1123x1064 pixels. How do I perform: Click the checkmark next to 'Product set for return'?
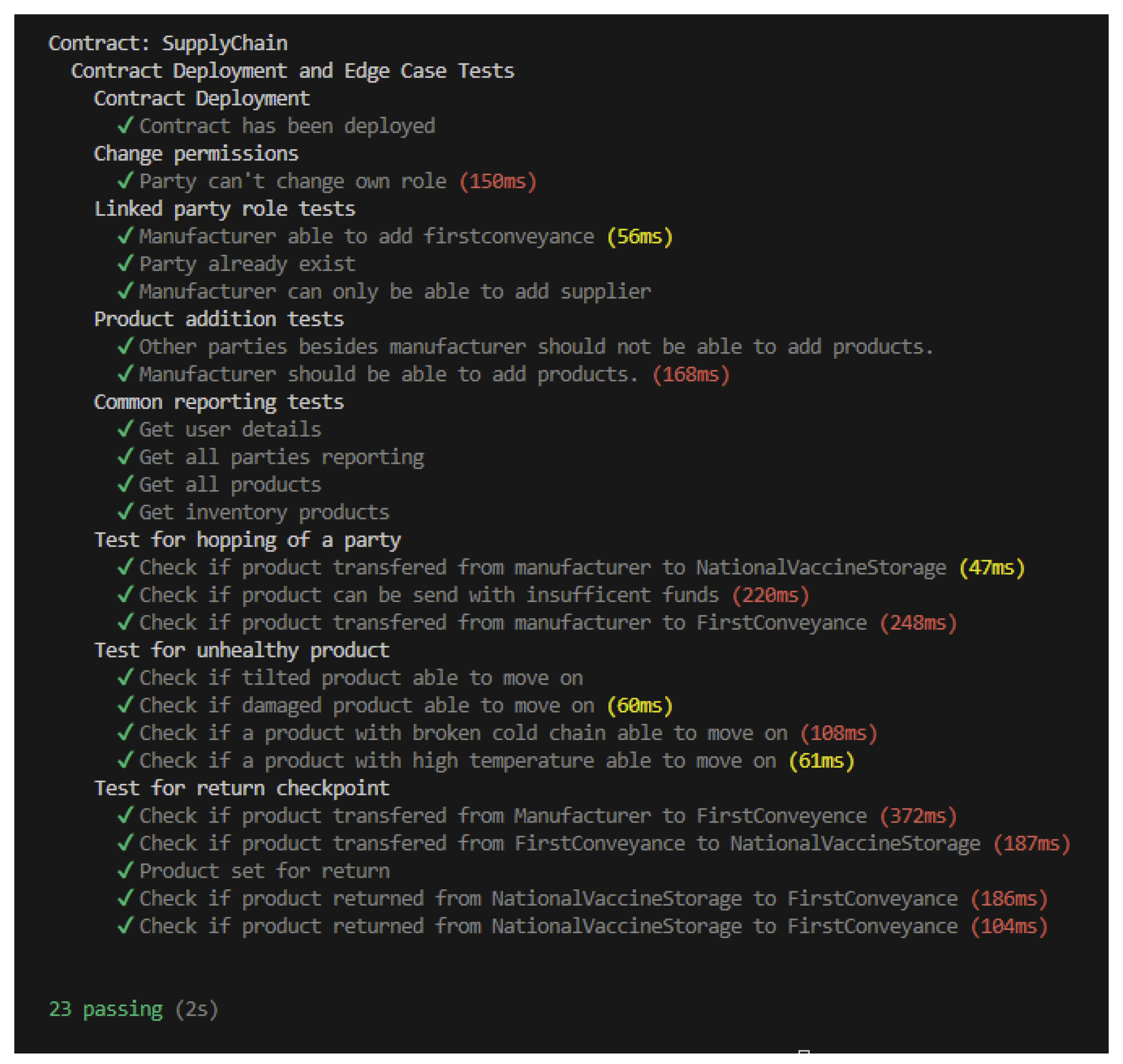[126, 871]
